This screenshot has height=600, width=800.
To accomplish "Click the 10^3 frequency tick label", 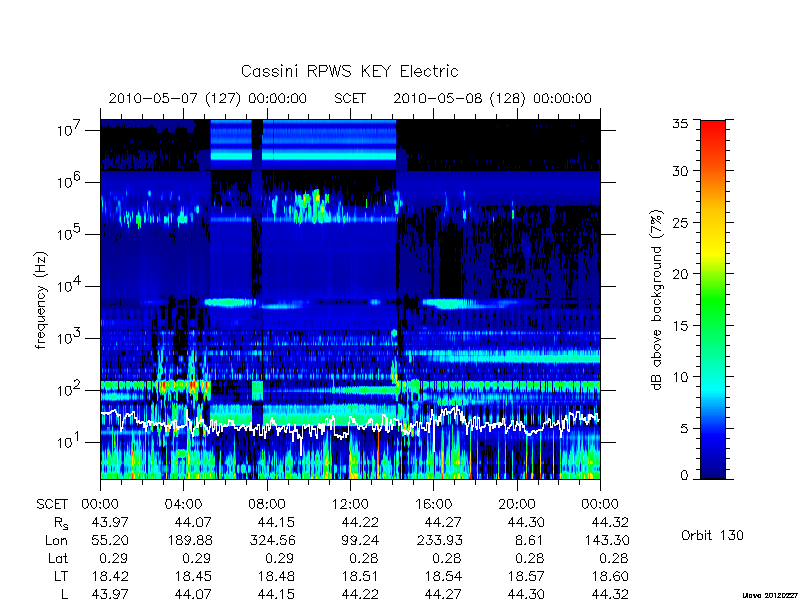I will (x=70, y=338).
